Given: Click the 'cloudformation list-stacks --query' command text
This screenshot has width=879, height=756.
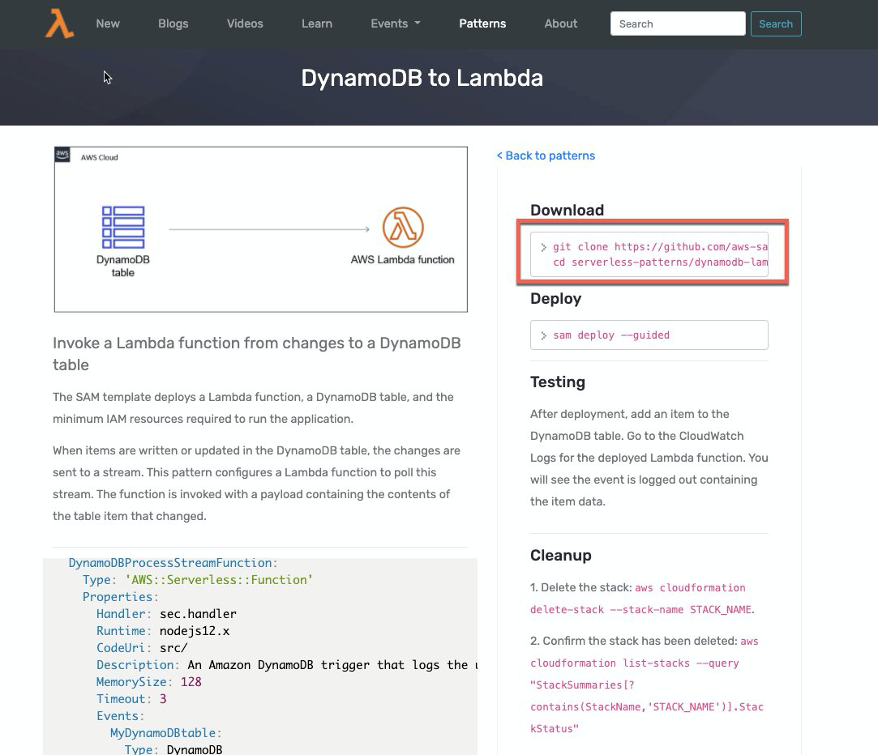Looking at the screenshot, I should (635, 663).
